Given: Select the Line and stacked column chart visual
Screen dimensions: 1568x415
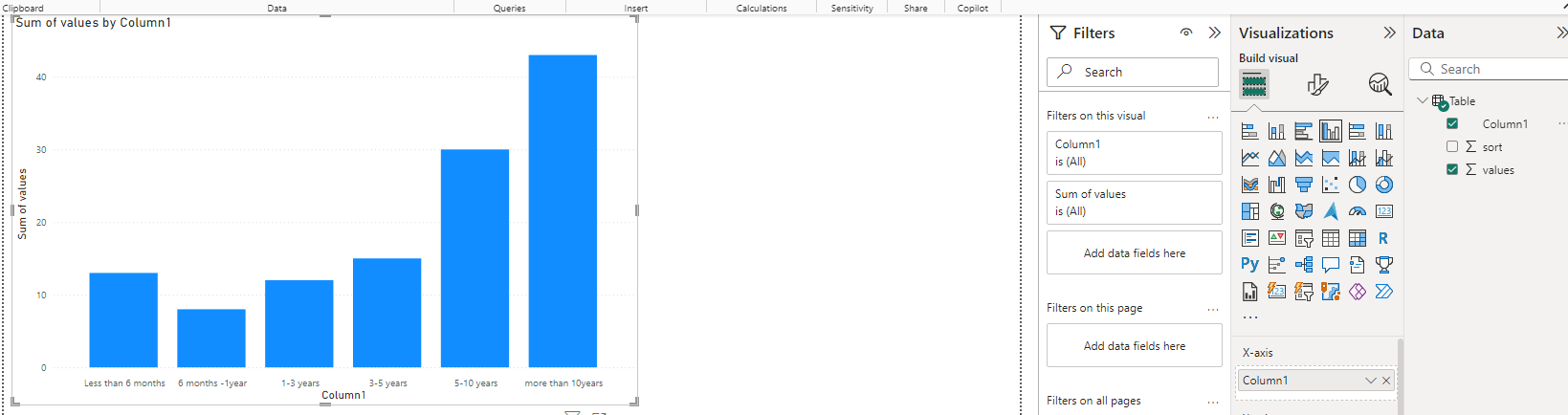Looking at the screenshot, I should [x=1358, y=158].
